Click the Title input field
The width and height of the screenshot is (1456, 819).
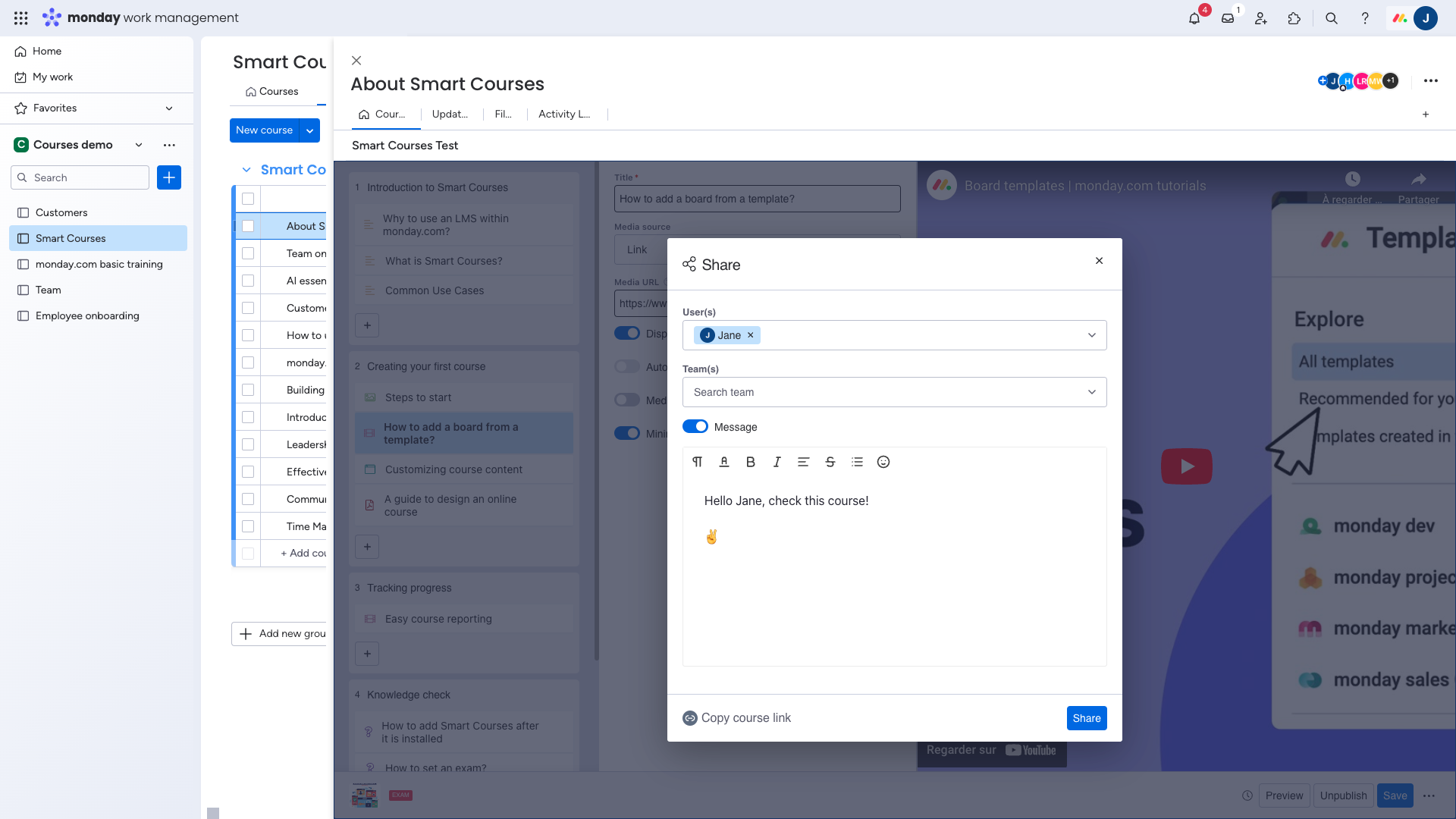point(757,199)
